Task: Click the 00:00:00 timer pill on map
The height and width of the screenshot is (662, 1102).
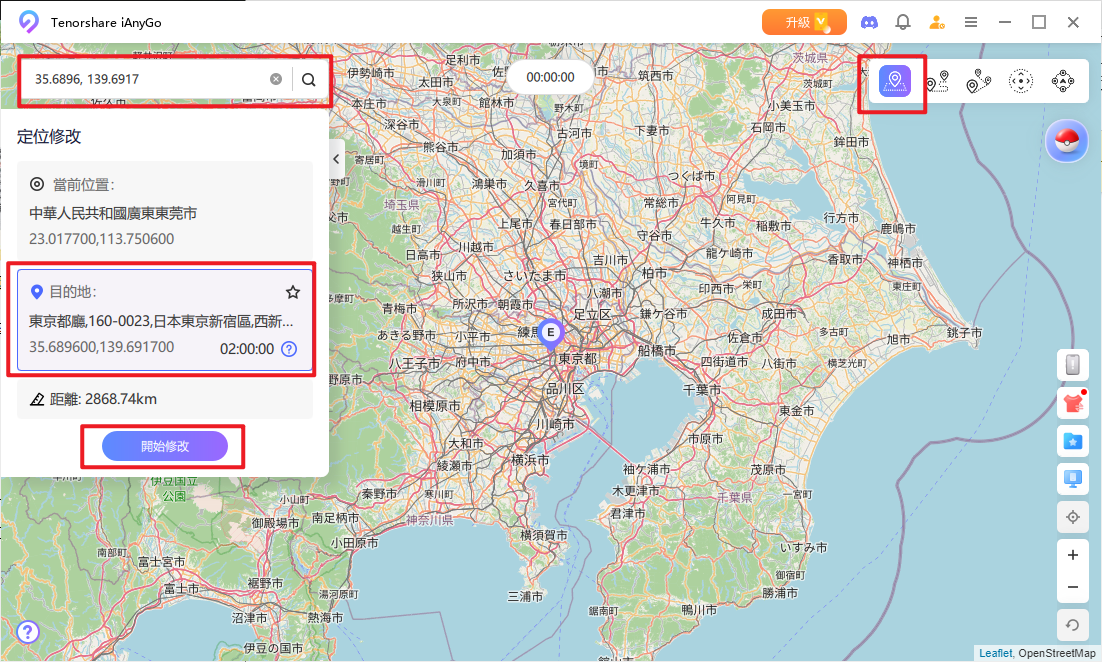Action: (x=550, y=77)
